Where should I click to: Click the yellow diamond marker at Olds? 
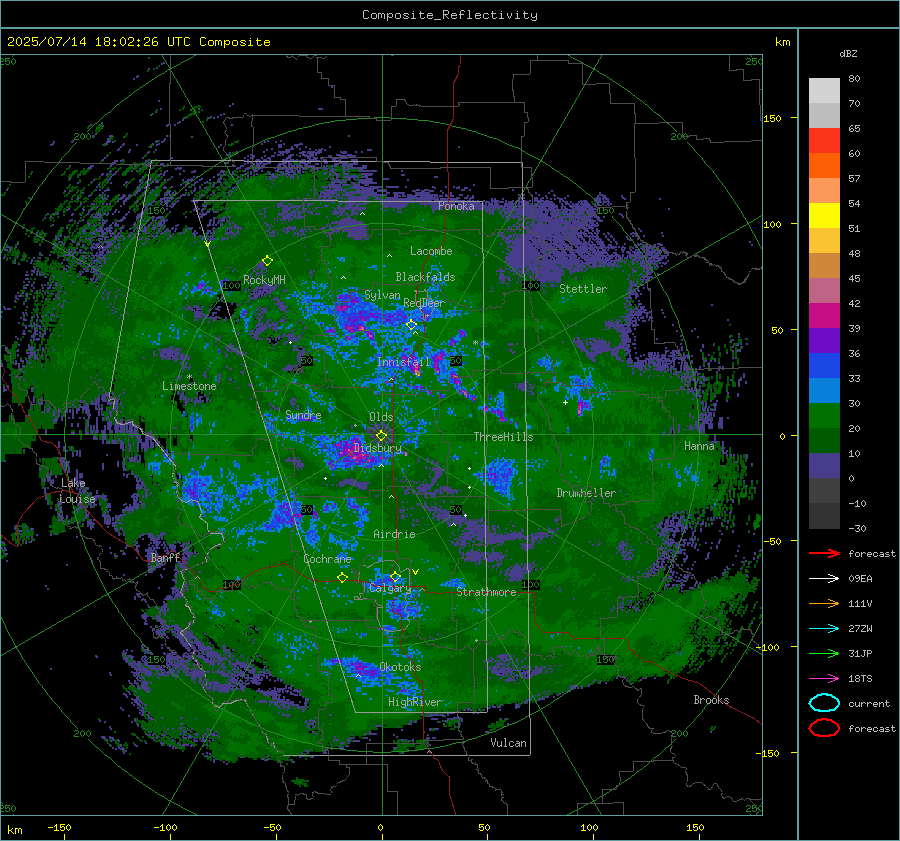381,436
